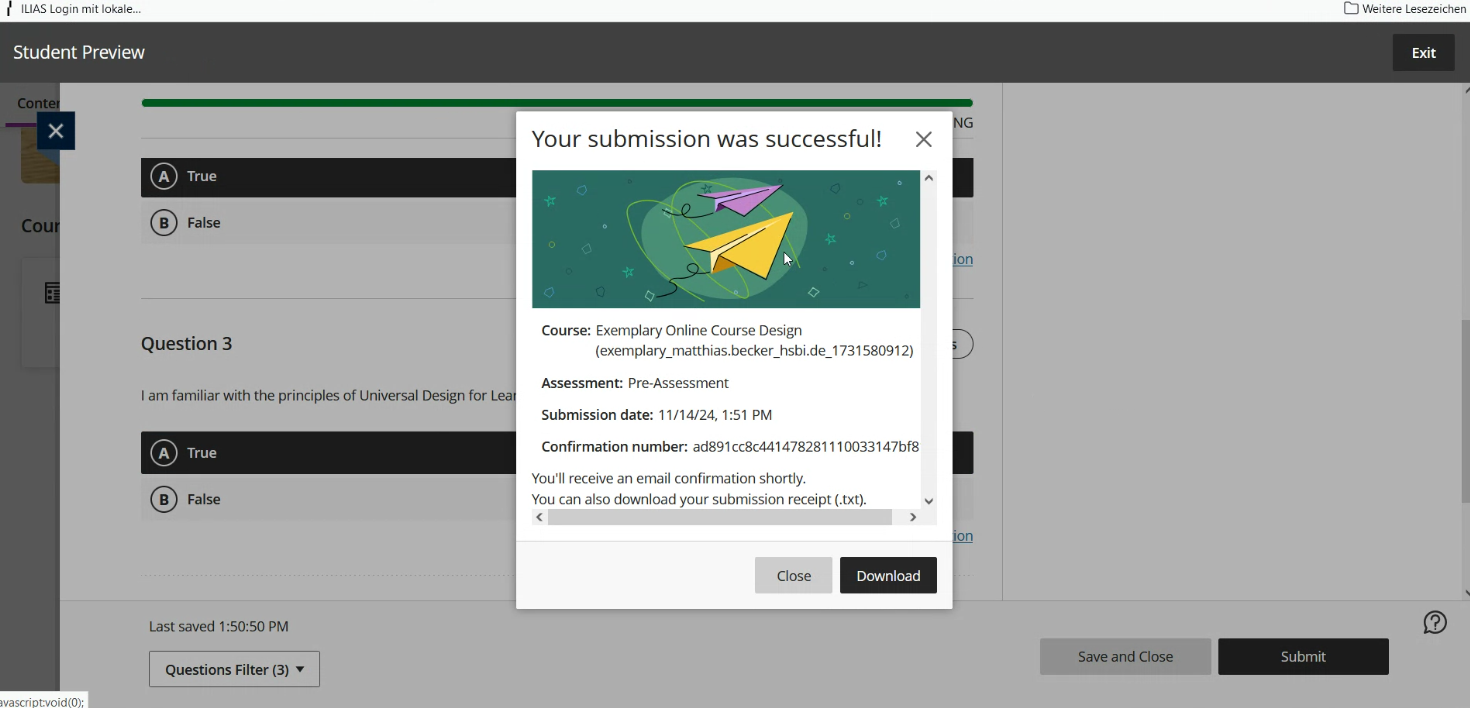
Task: Open the ILIAS Login mit lokale bookmark
Action: (x=73, y=9)
